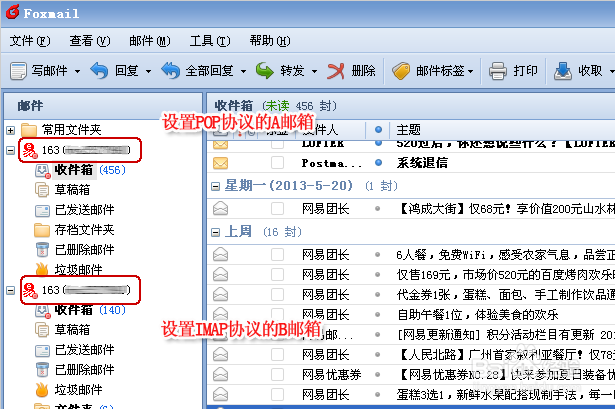This screenshot has height=409, width=615.
Task: Click read-status column header dot
Action: coord(378,129)
